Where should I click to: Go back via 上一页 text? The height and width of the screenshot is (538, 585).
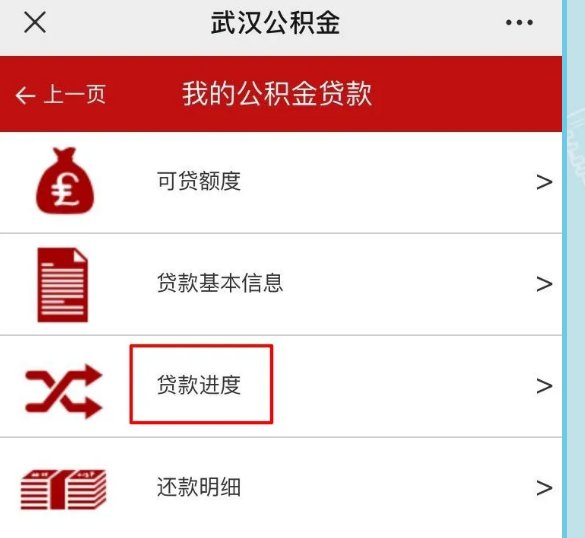point(75,94)
